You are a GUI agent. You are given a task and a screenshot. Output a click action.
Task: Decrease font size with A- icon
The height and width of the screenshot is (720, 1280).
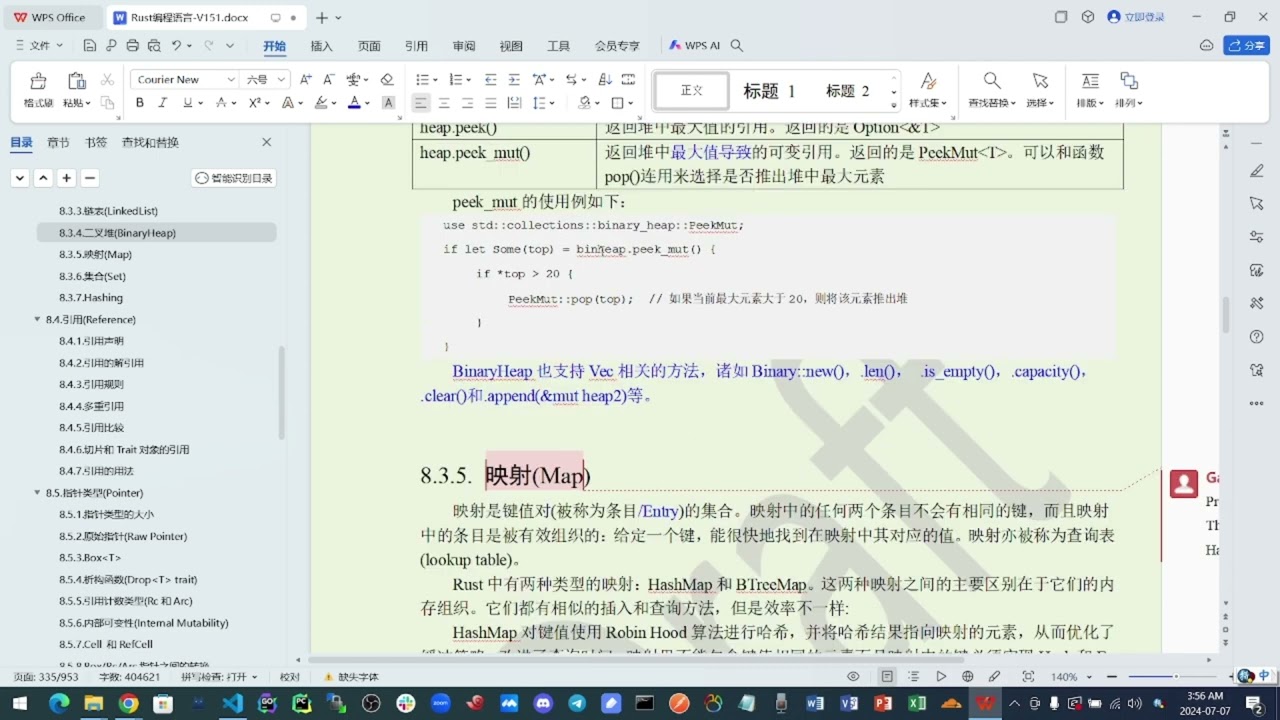[329, 80]
